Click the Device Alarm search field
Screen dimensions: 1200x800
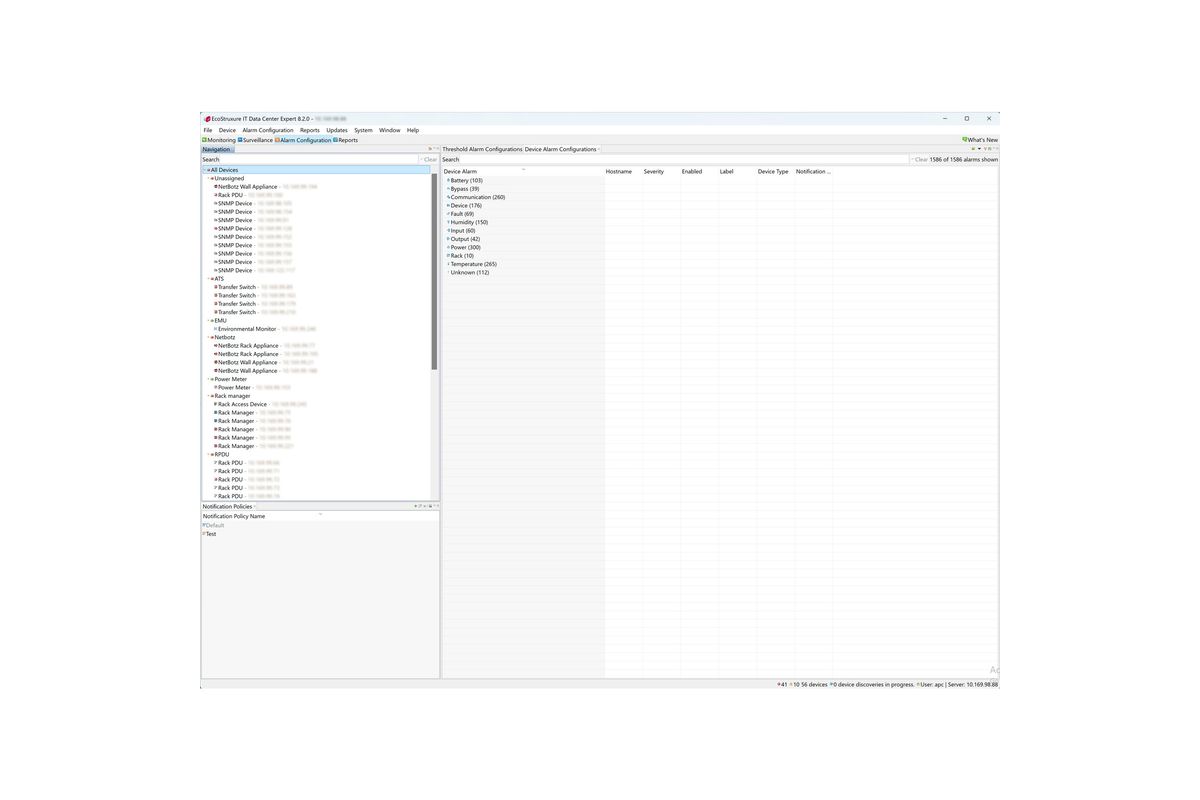tap(675, 160)
